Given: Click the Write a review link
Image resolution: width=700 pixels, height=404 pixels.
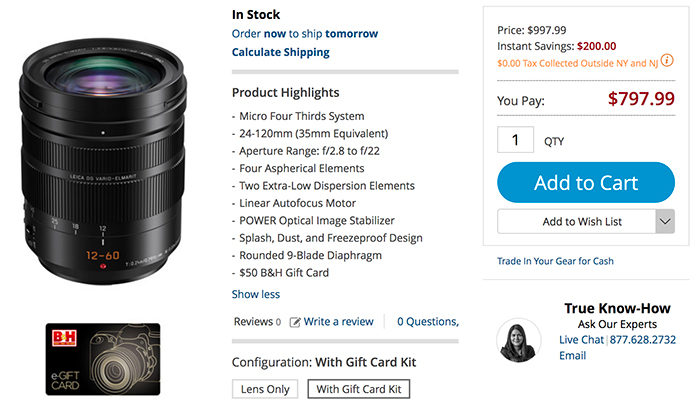Looking at the screenshot, I should click(339, 322).
